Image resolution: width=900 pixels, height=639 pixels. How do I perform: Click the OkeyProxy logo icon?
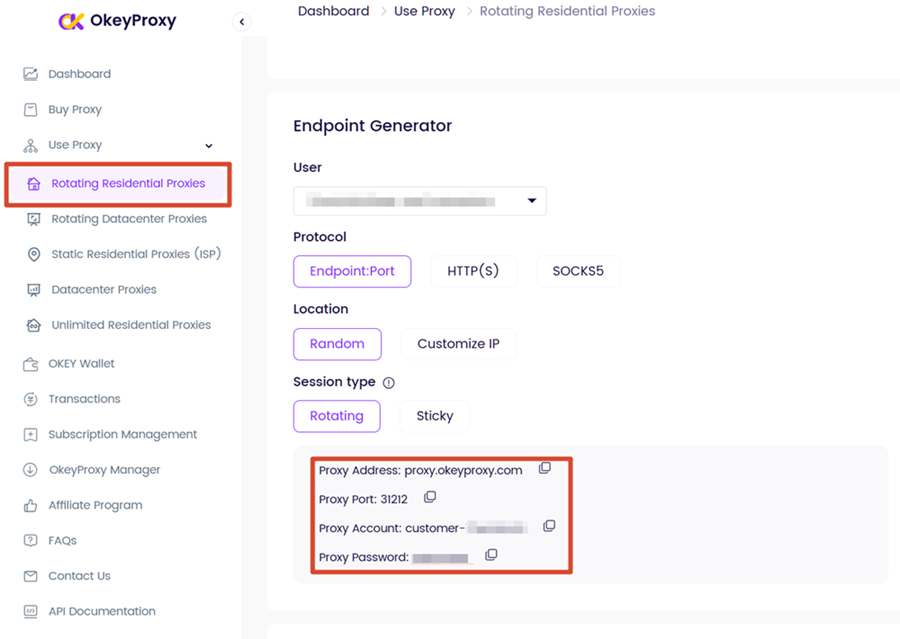point(71,21)
